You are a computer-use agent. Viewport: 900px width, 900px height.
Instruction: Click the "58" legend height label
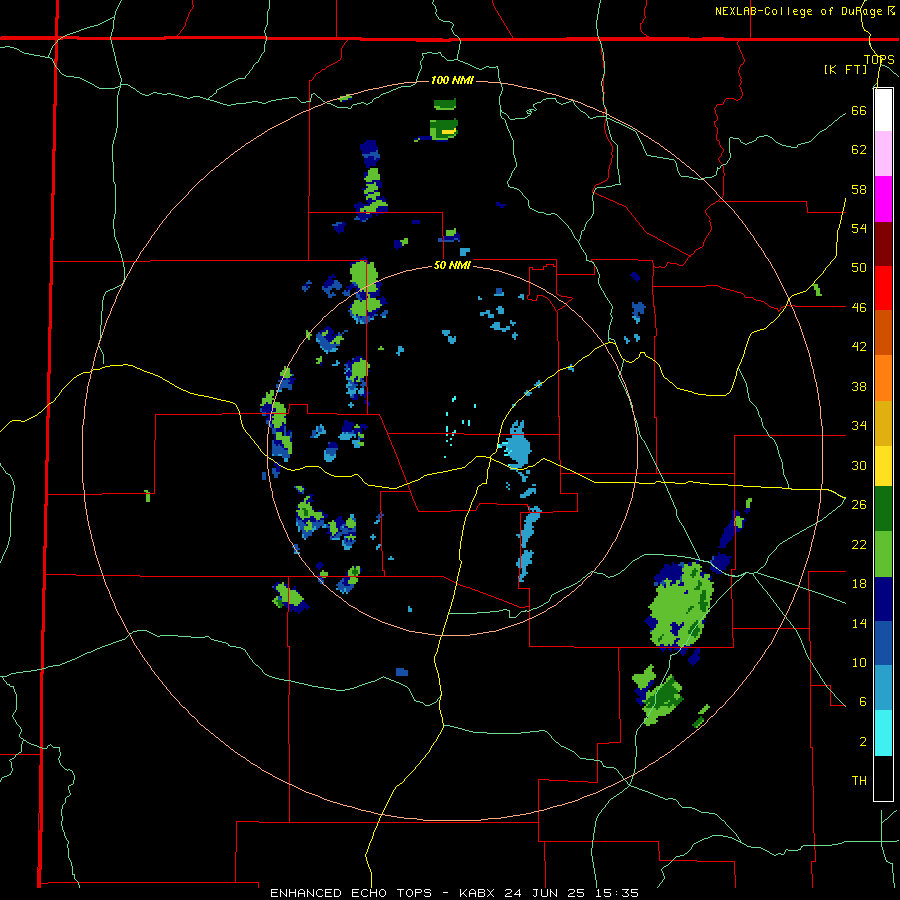[x=859, y=189]
